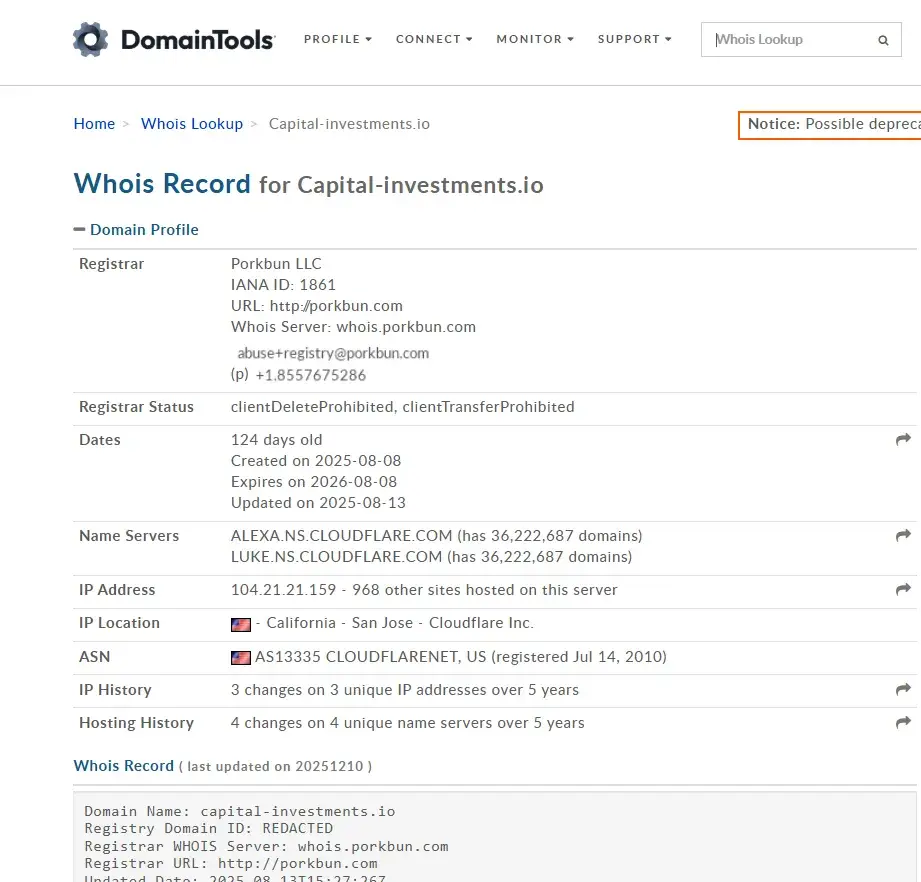
Task: Click the abuse+registry@porkbun.com email
Action: (333, 353)
